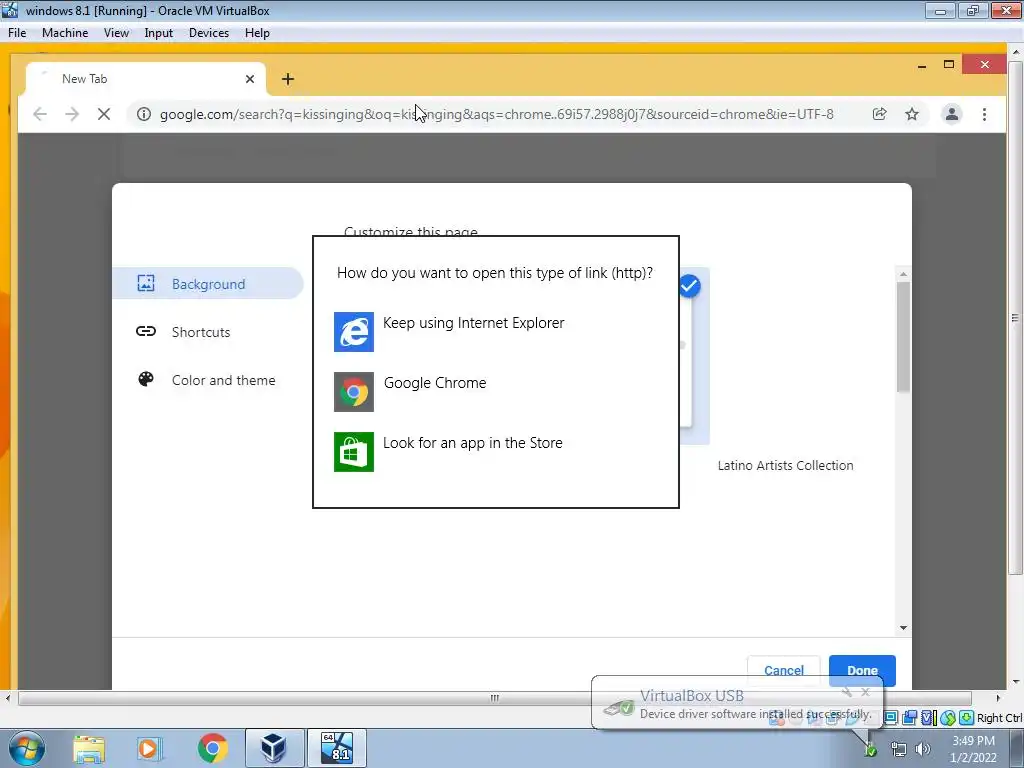
Task: Click the Internet Explorer icon in dialog
Action: point(354,332)
